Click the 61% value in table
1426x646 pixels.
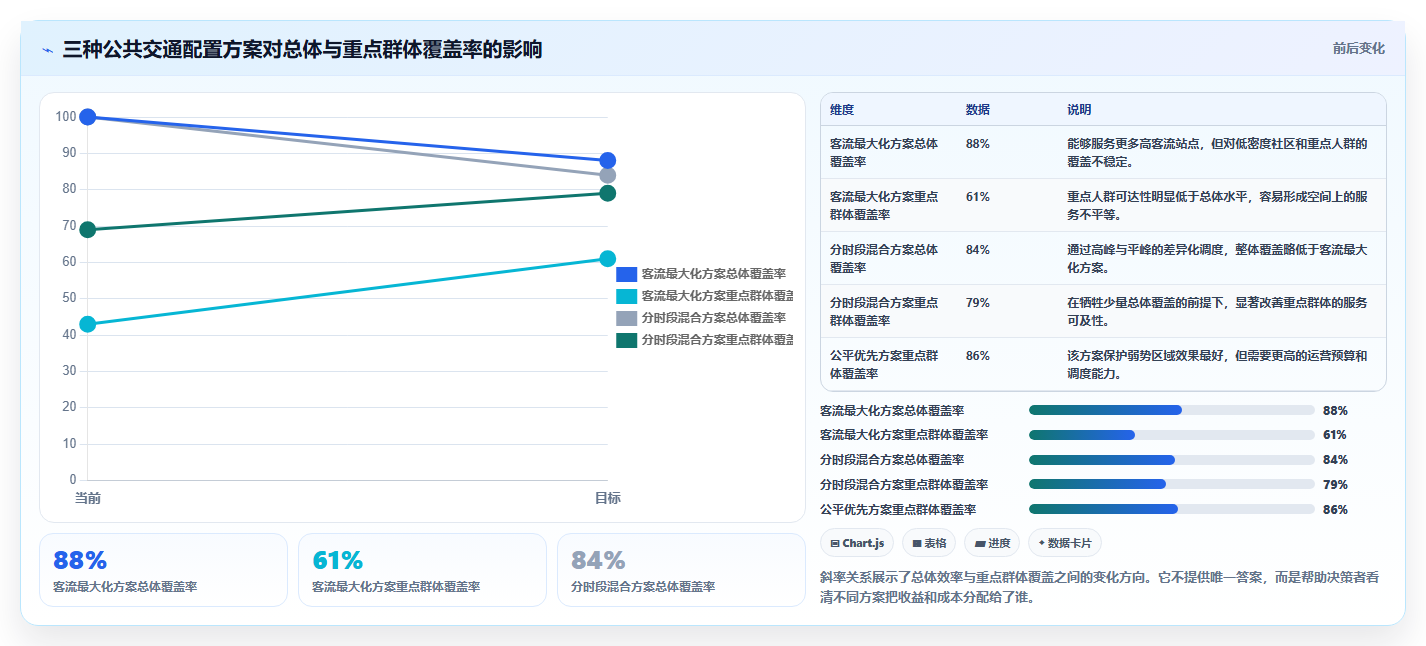978,197
